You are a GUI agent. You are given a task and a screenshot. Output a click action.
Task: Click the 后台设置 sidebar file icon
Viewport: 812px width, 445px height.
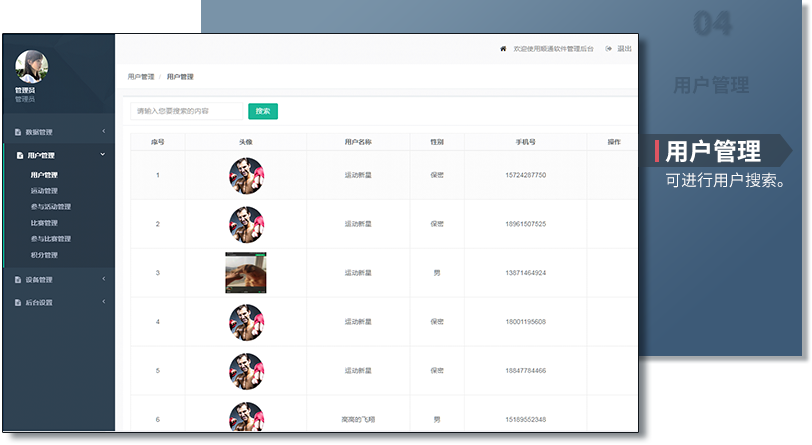click(x=18, y=302)
